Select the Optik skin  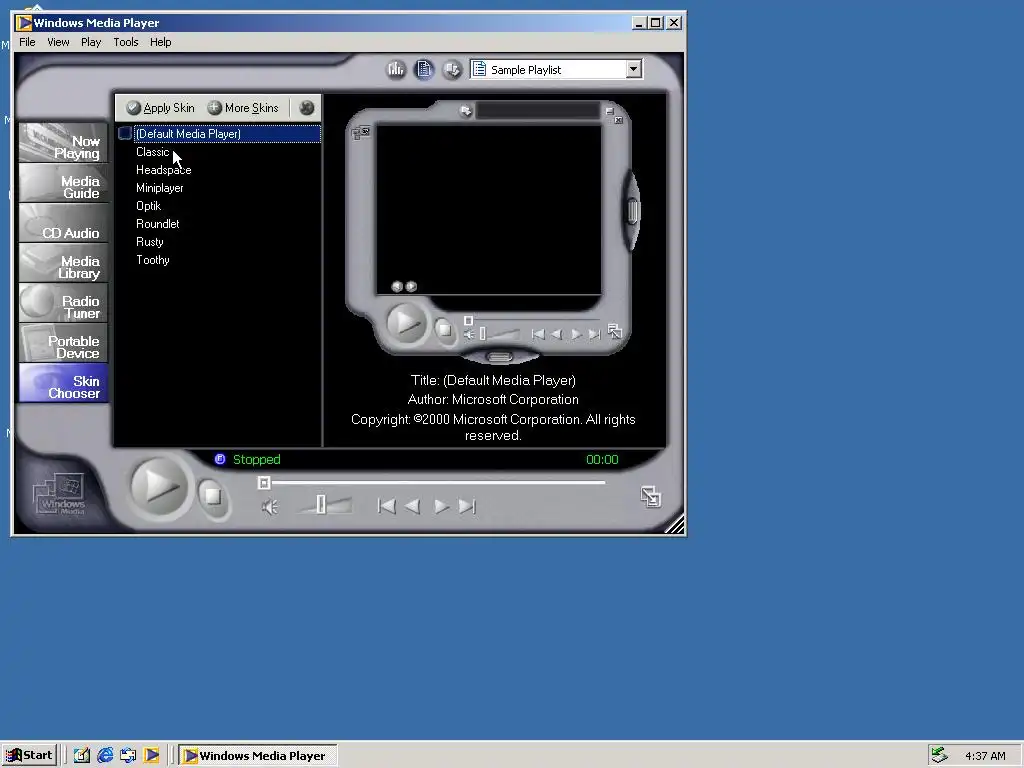tap(148, 206)
